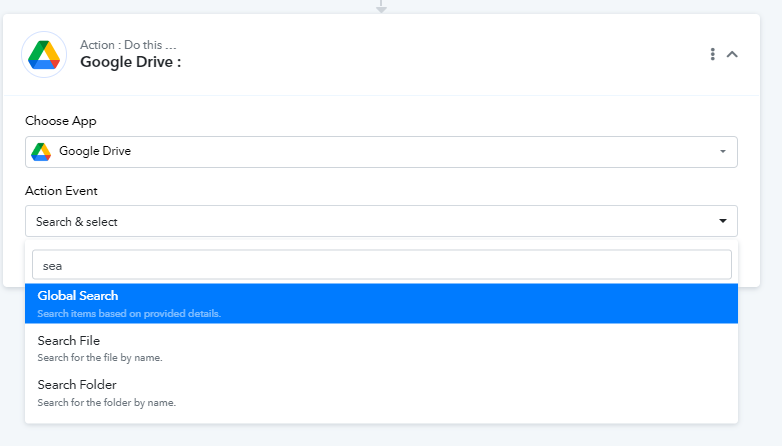Click the small Drive icon in Choose App field
This screenshot has width=782, height=446.
click(41, 152)
